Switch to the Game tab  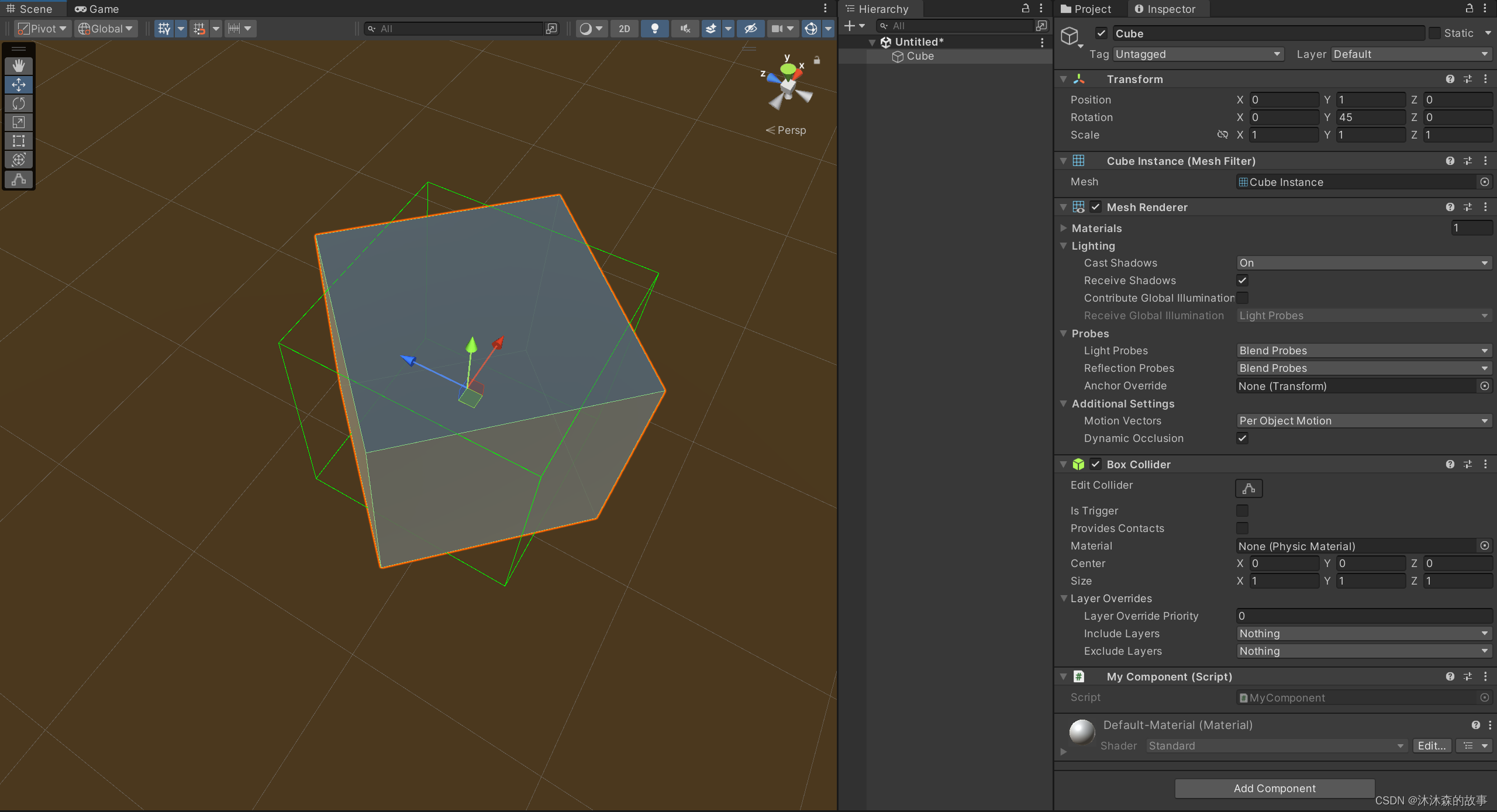click(x=97, y=9)
